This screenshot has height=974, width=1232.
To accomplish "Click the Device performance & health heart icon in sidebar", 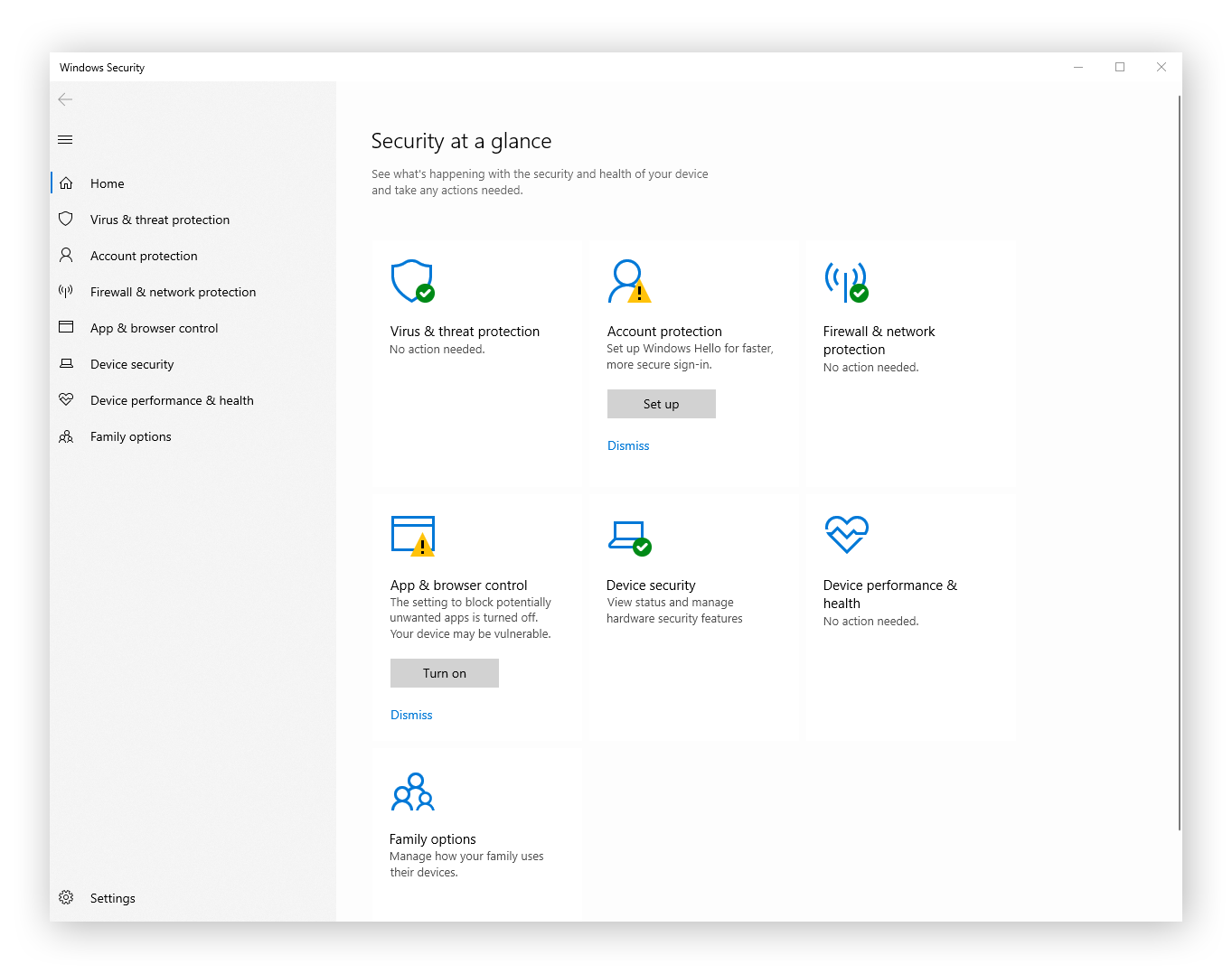I will (65, 399).
